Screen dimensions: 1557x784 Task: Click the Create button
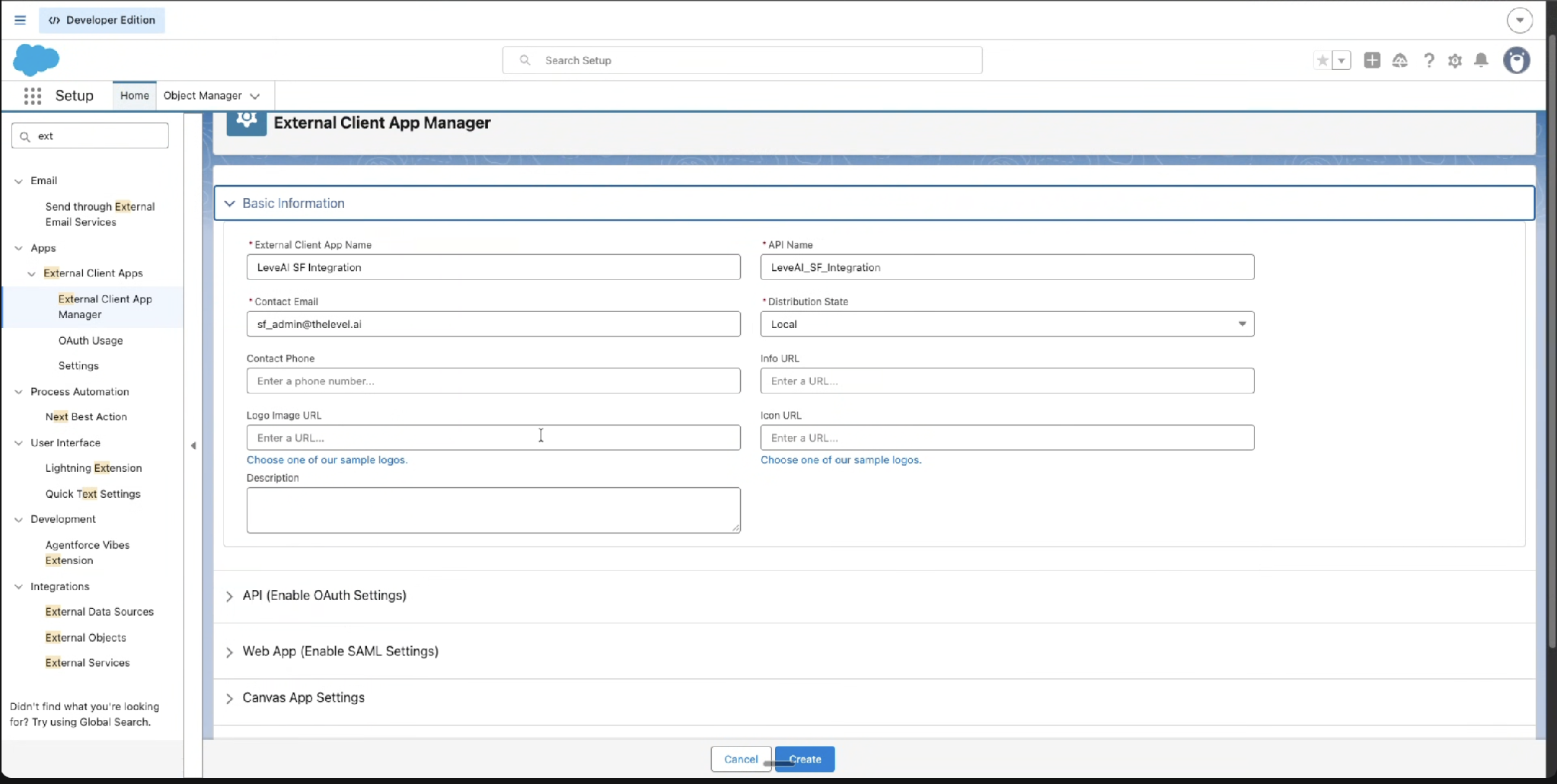[x=805, y=759]
